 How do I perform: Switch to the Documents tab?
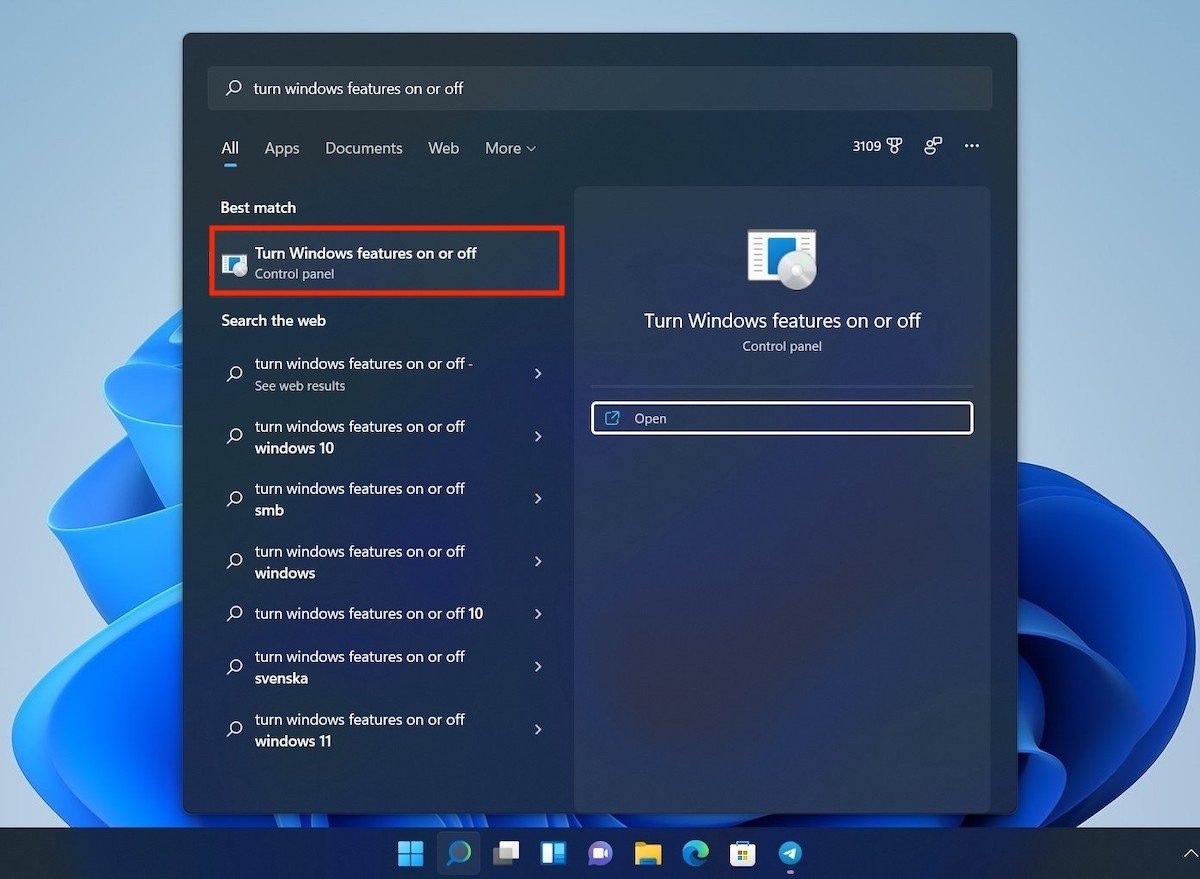(x=364, y=148)
